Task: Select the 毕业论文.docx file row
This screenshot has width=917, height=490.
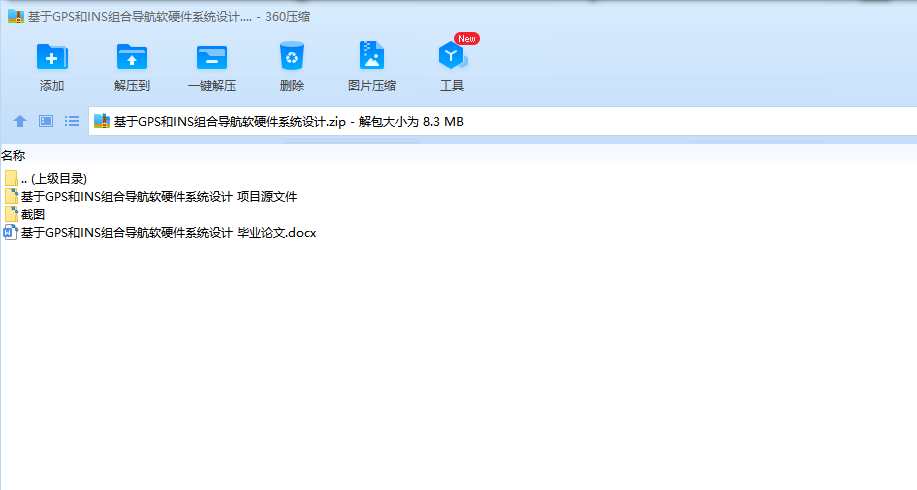Action: click(160, 233)
